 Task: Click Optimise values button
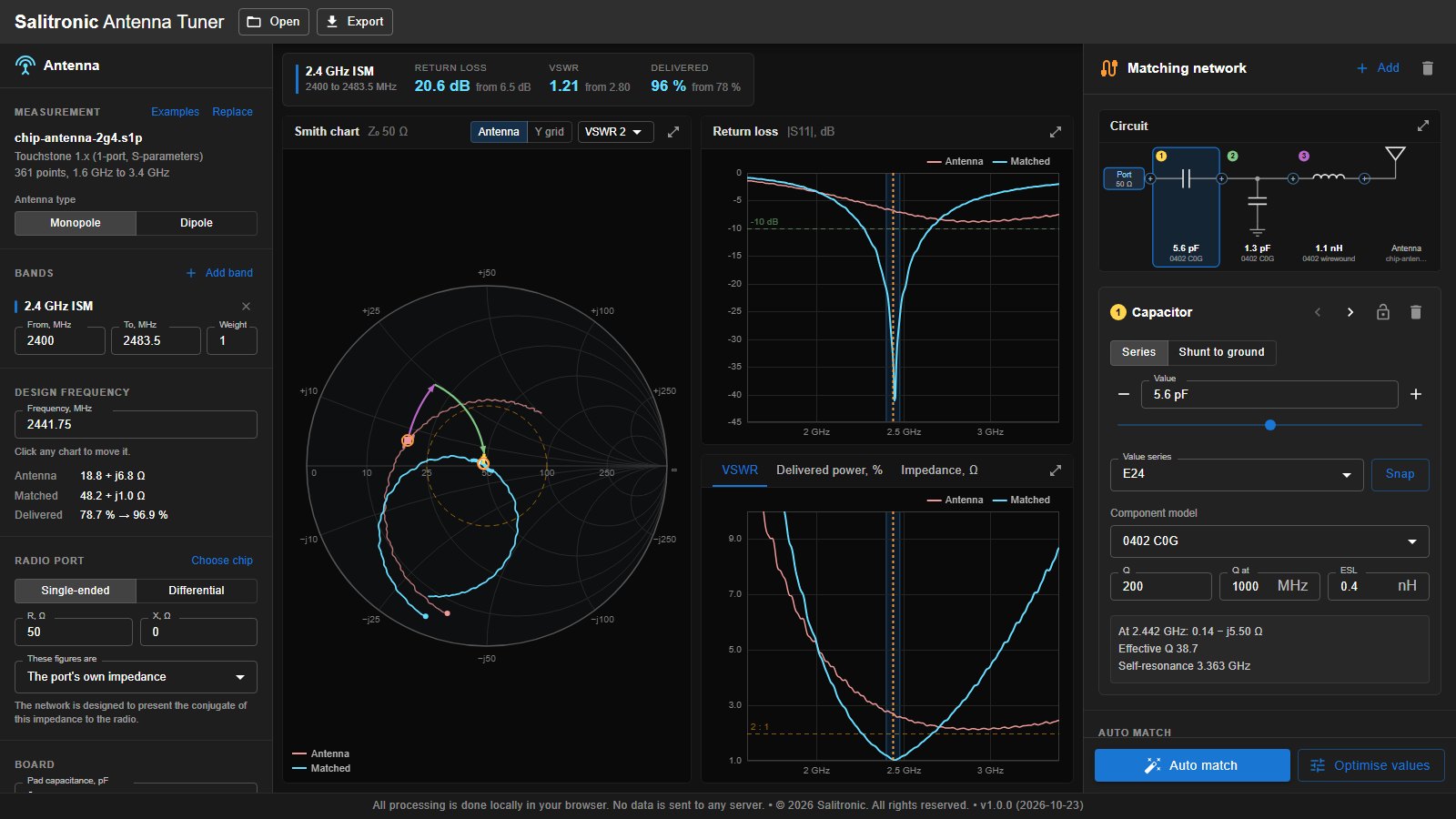point(1370,765)
